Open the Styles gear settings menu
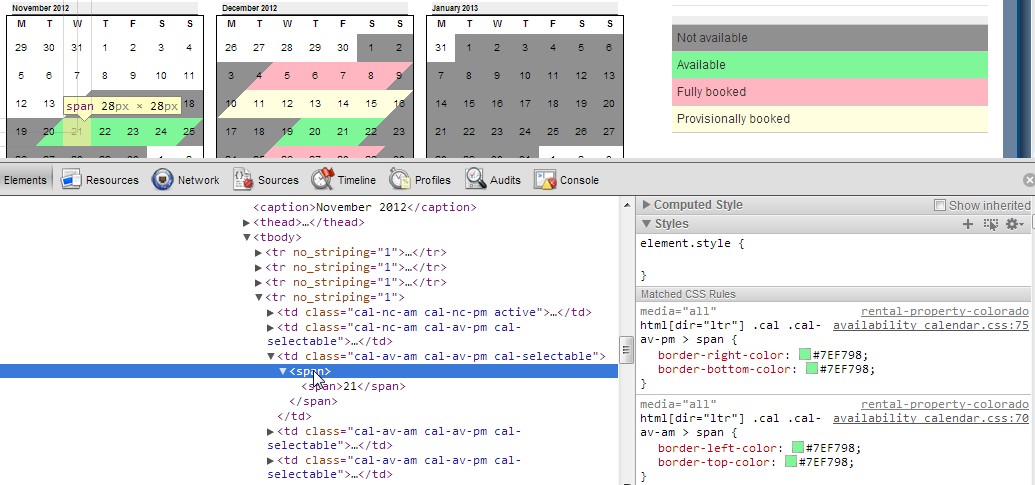 tap(1014, 224)
